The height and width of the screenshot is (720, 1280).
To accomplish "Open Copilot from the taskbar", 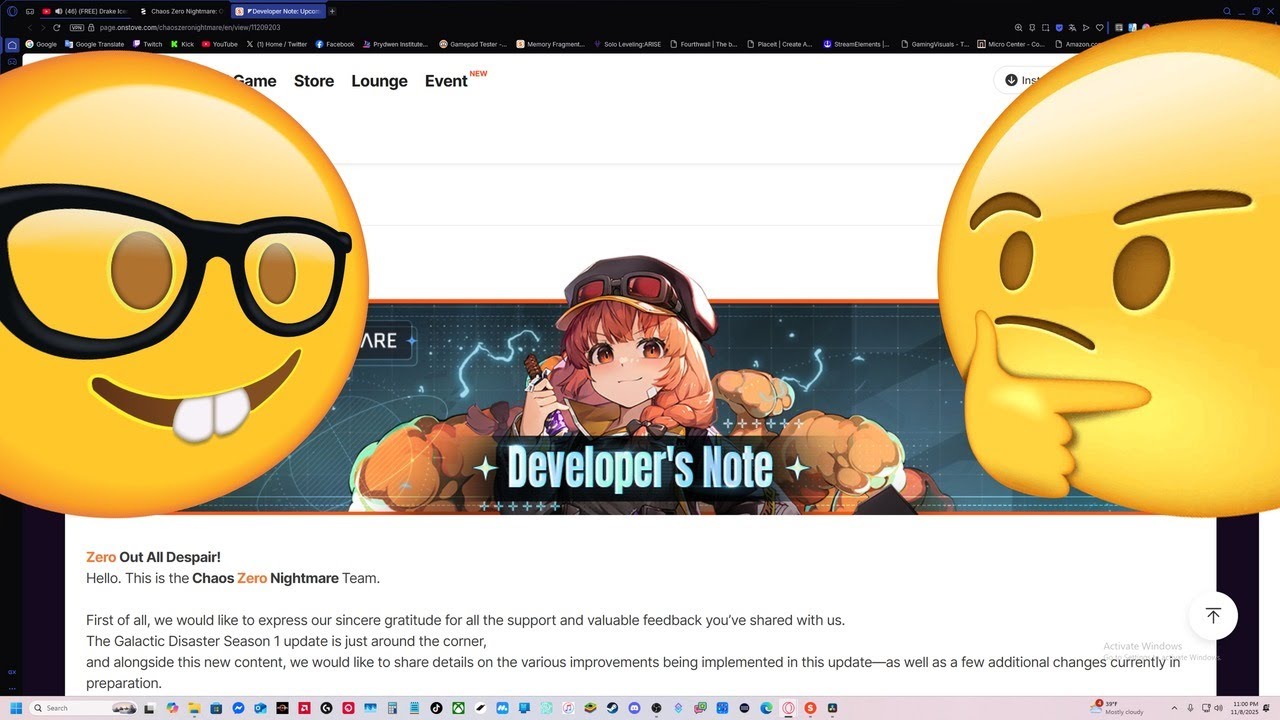I will pyautogui.click(x=172, y=708).
